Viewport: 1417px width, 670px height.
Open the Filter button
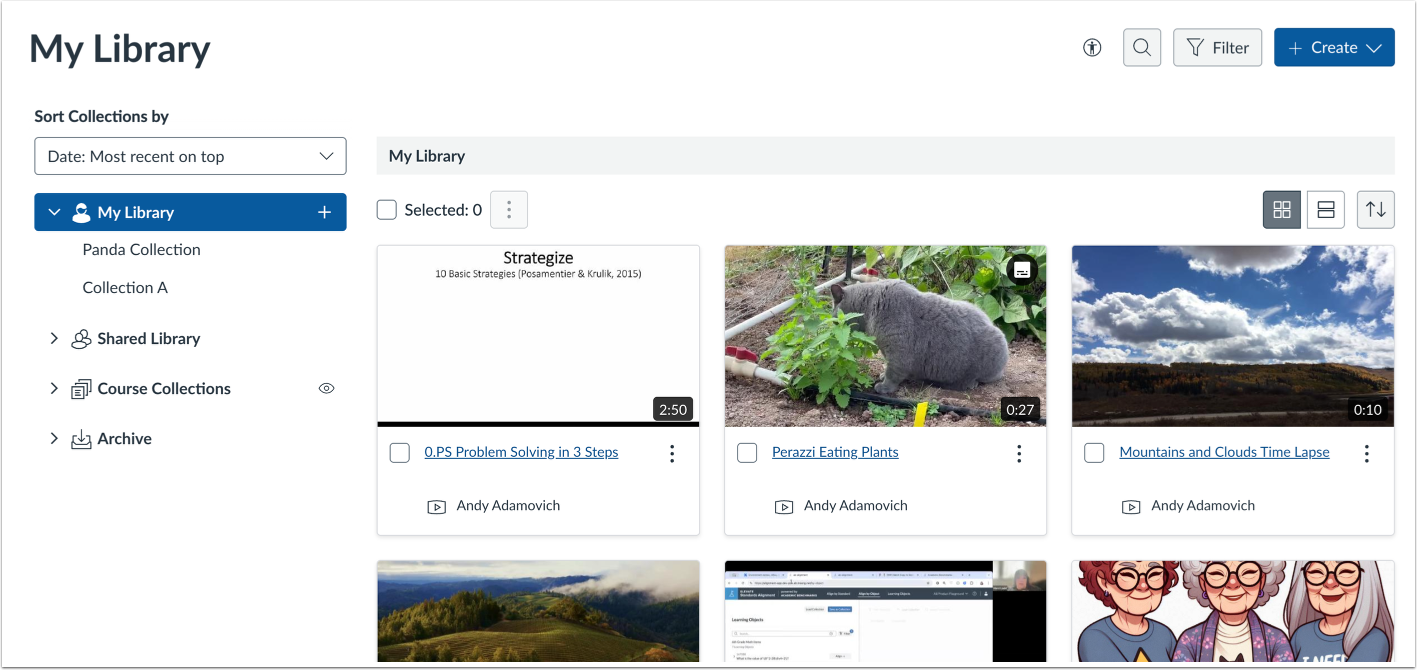[1217, 47]
